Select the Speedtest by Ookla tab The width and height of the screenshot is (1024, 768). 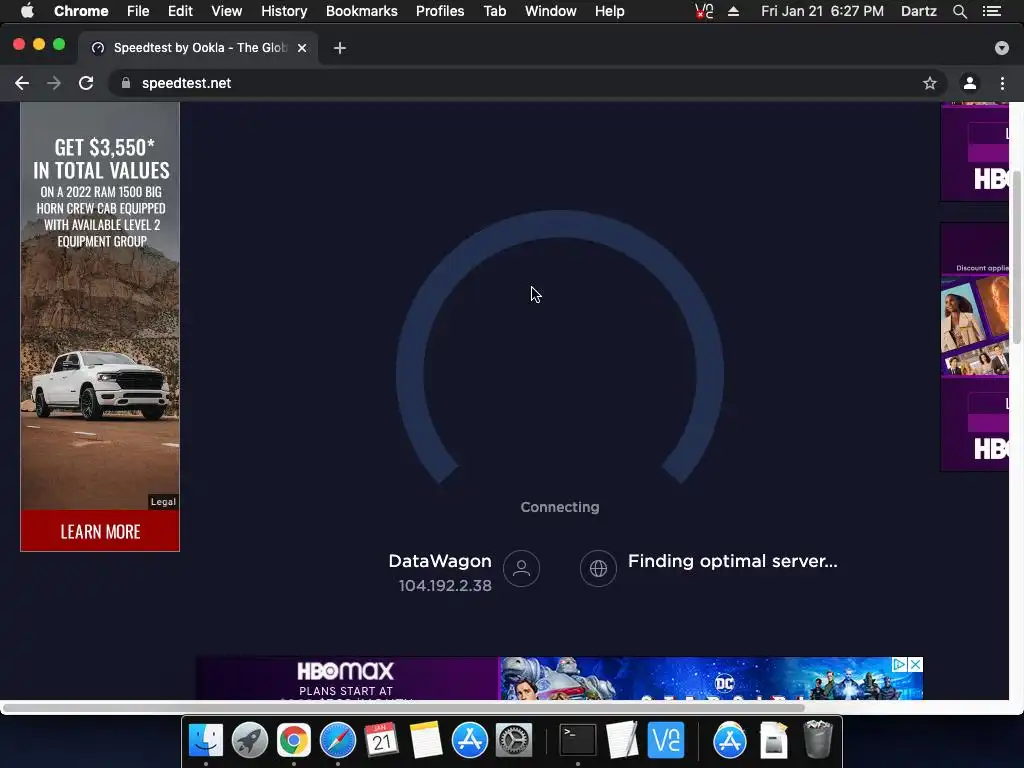coord(199,48)
